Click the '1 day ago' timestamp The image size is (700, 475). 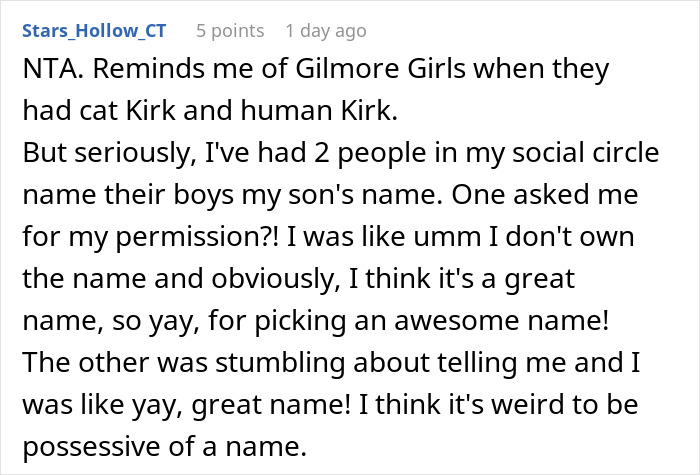pyautogui.click(x=325, y=31)
